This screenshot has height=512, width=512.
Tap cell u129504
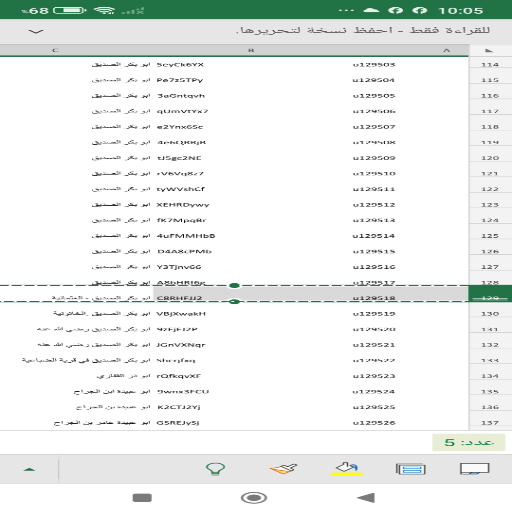coord(374,80)
